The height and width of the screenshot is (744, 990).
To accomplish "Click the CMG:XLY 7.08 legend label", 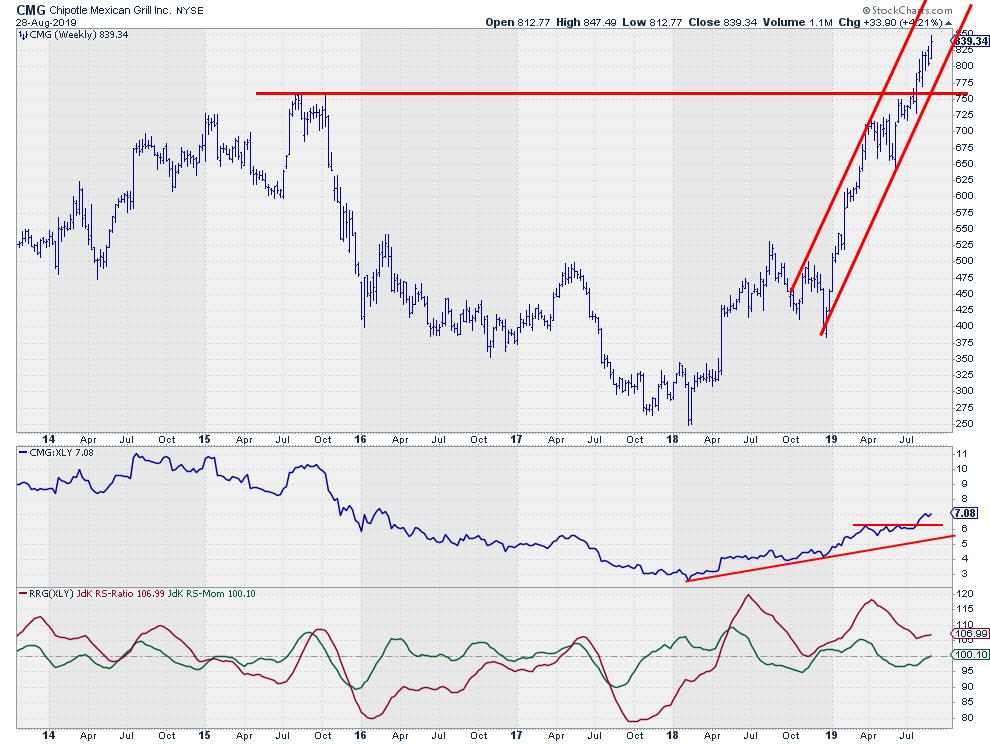I will point(61,452).
